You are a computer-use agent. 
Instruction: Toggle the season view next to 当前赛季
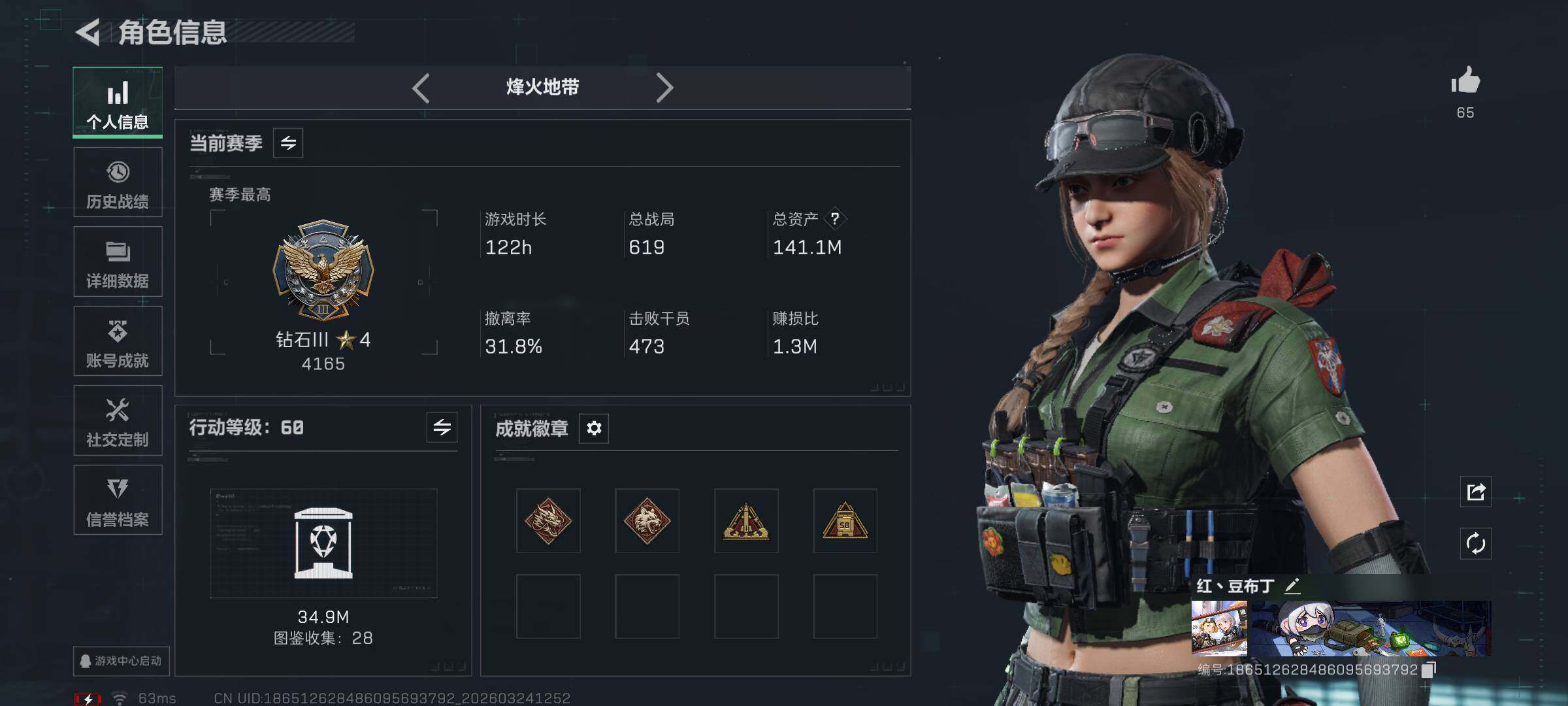pos(288,143)
